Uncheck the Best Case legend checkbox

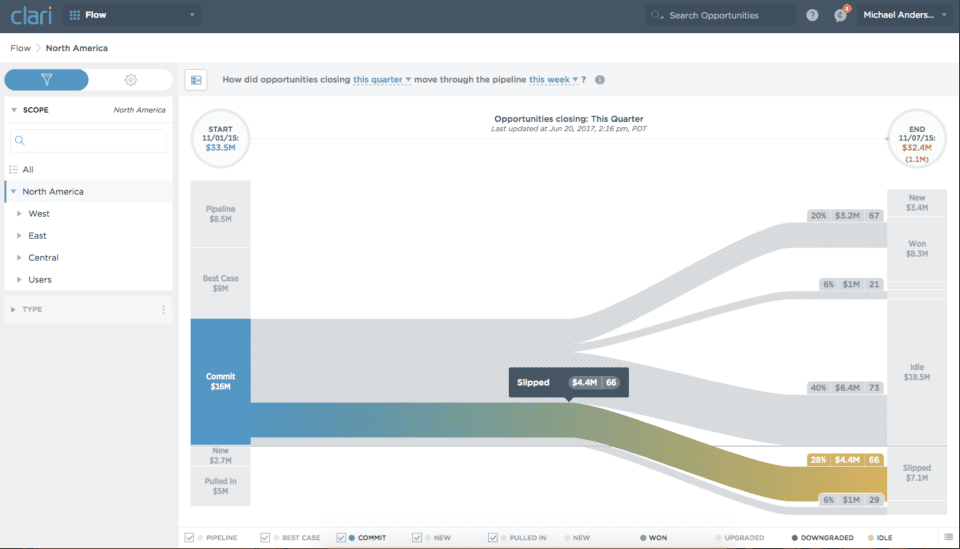pos(265,538)
